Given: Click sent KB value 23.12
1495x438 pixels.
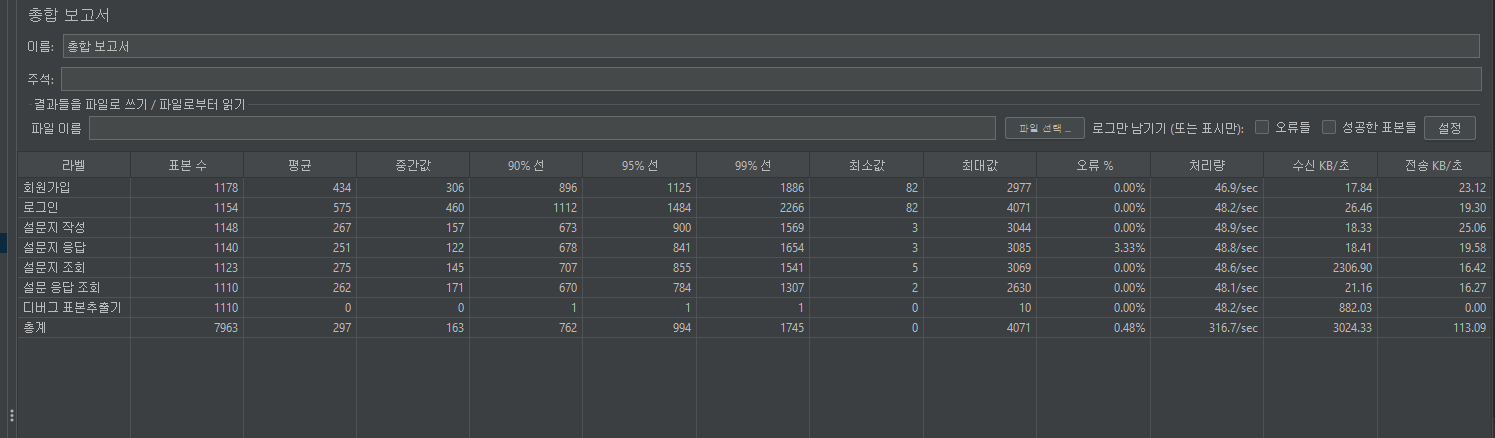Looking at the screenshot, I should (1473, 187).
